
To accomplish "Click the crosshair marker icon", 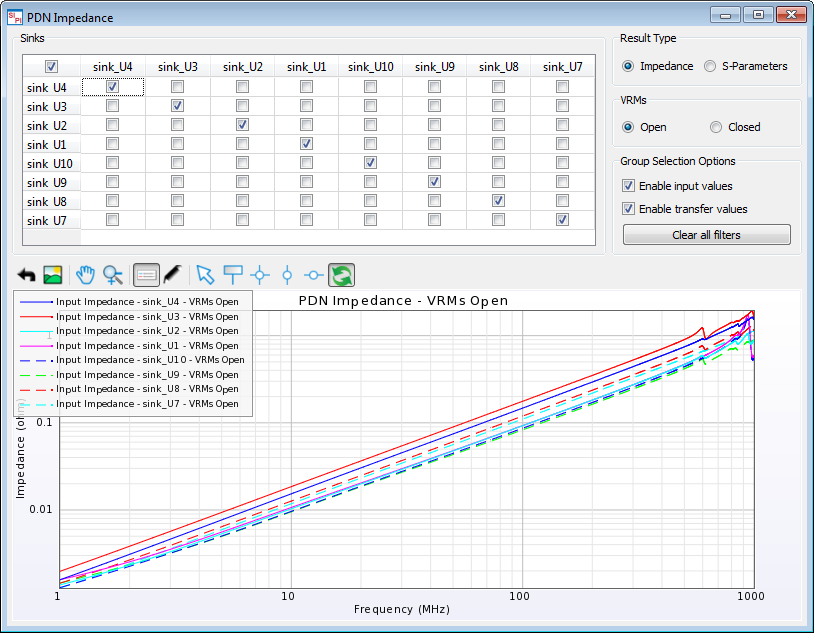I will click(260, 274).
